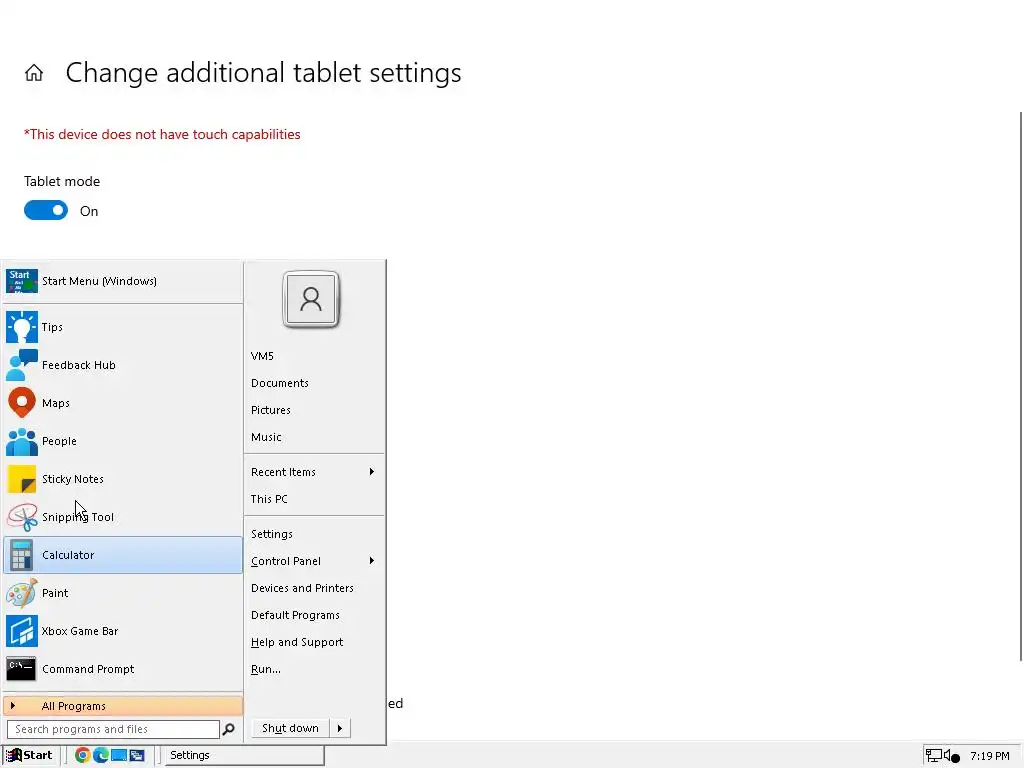Click the Start button on taskbar

(x=31, y=755)
